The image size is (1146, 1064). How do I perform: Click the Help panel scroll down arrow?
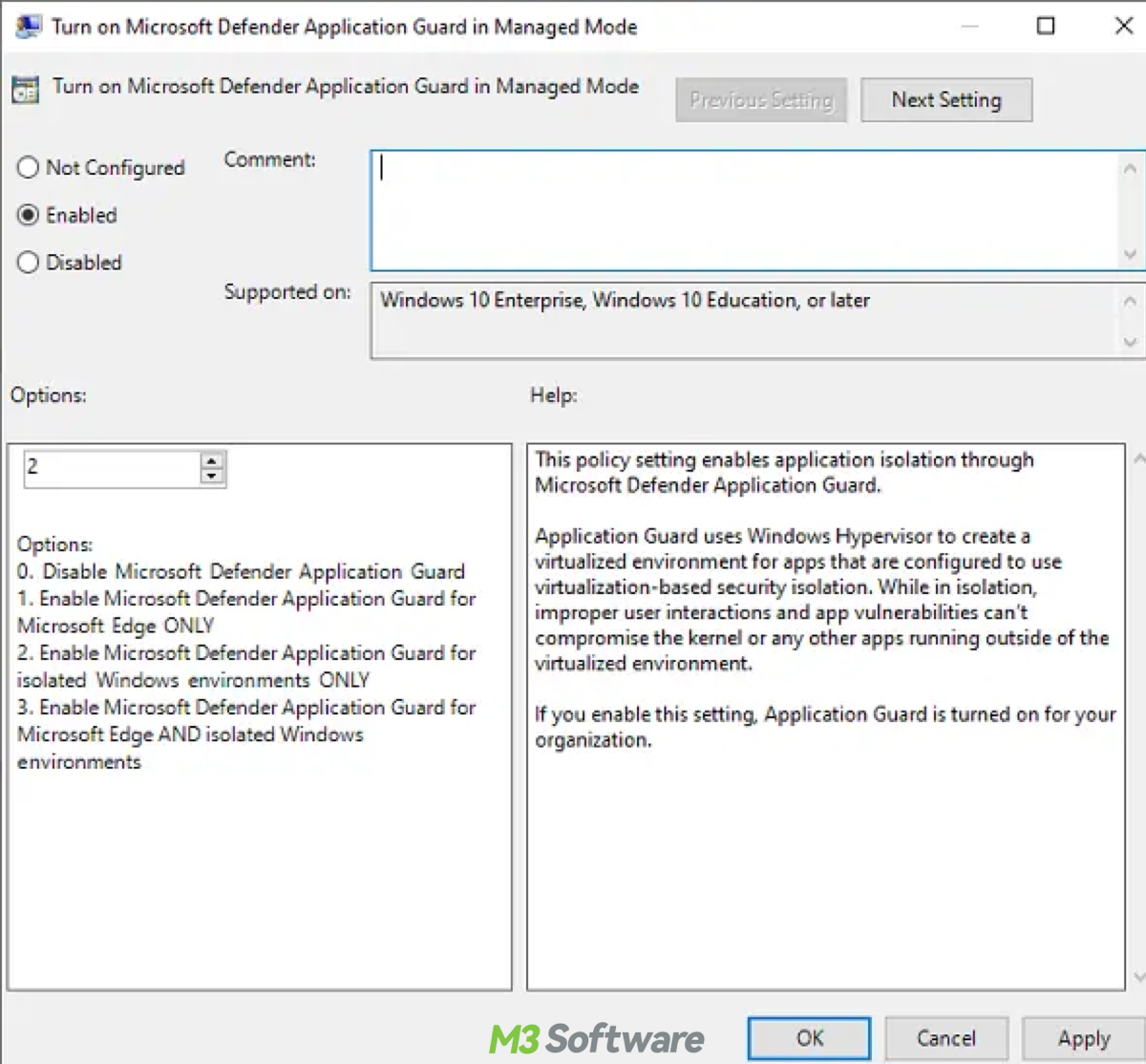click(x=1138, y=977)
